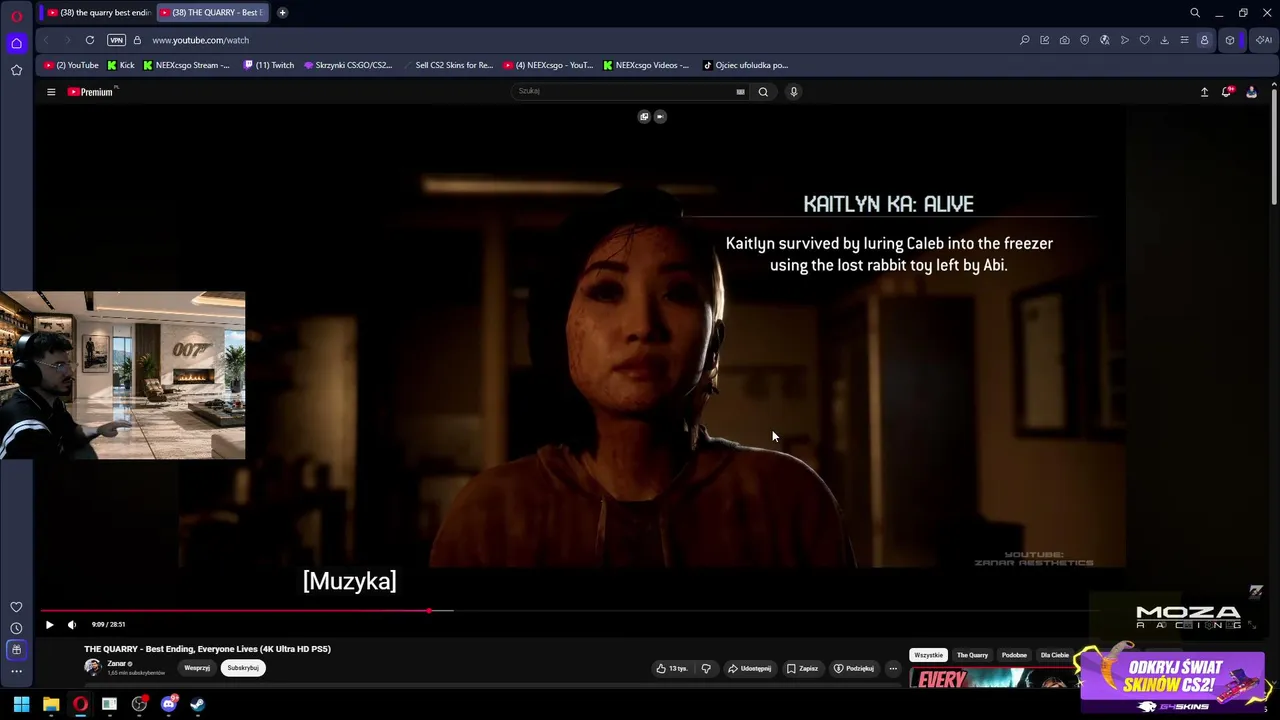This screenshot has height=720, width=1280.
Task: Open '(4) NEEXcsgo - YouT...' bookmark
Action: (x=549, y=65)
